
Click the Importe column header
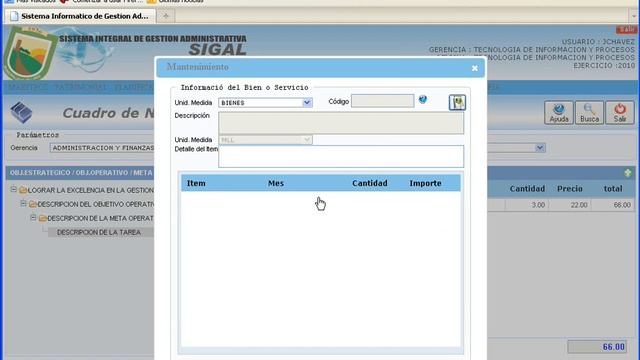[425, 183]
